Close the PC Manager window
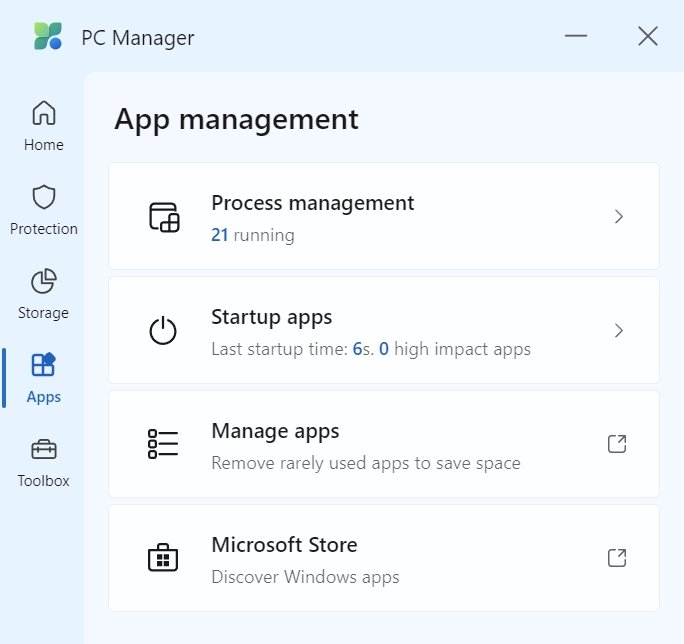Image resolution: width=684 pixels, height=644 pixels. tap(648, 36)
